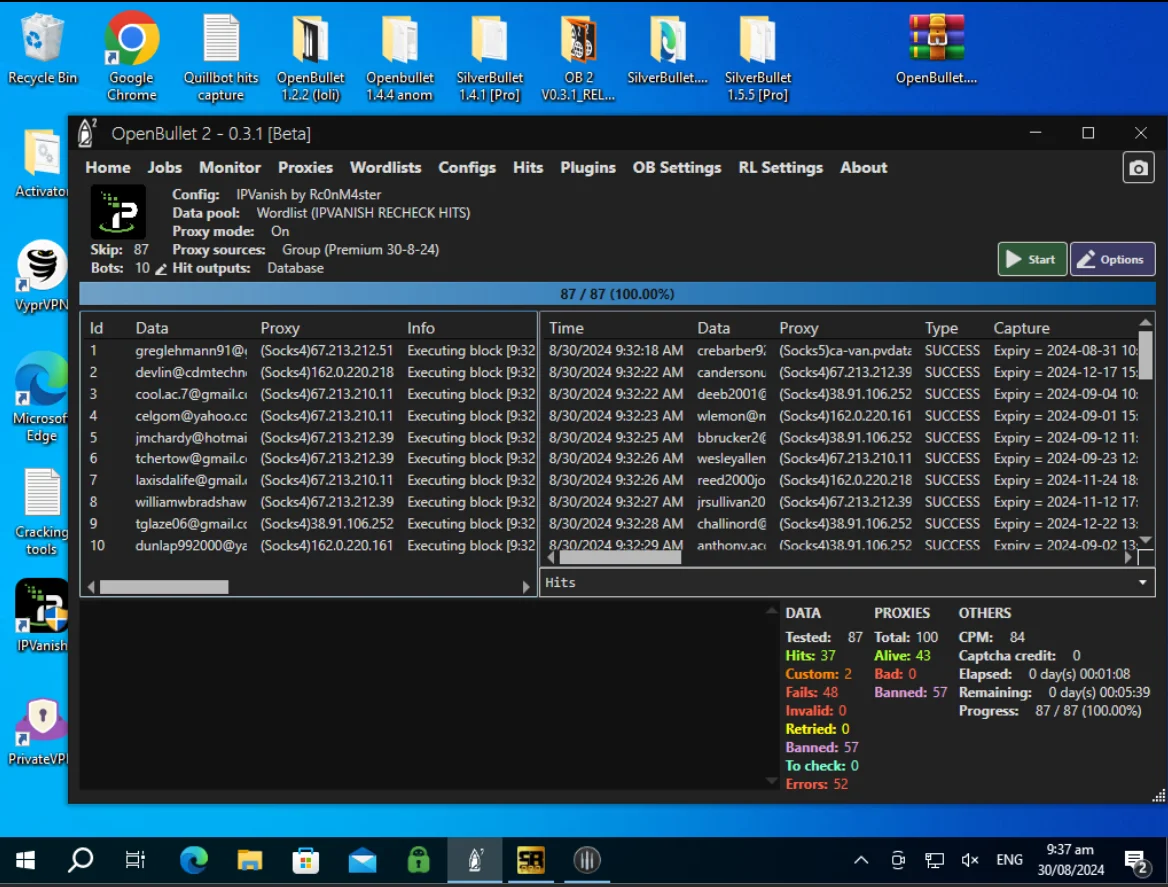Click the vertical scrollbar thumb of hits table
The image size is (1168, 887).
tap(1146, 356)
